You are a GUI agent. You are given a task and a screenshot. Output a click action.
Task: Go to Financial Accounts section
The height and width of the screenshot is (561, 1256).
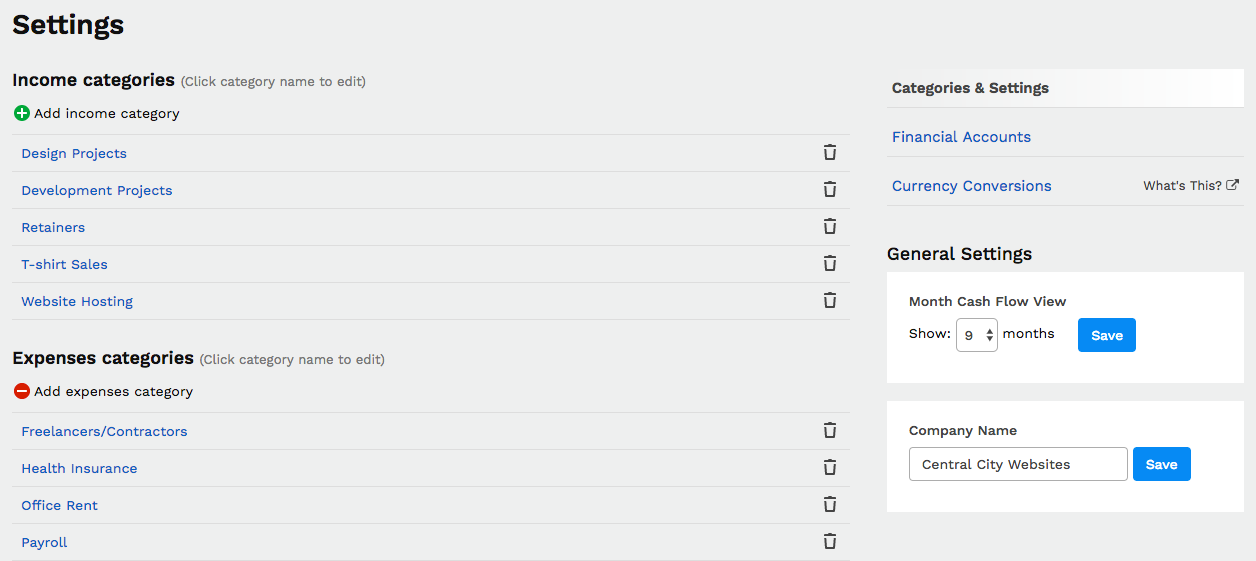(961, 137)
